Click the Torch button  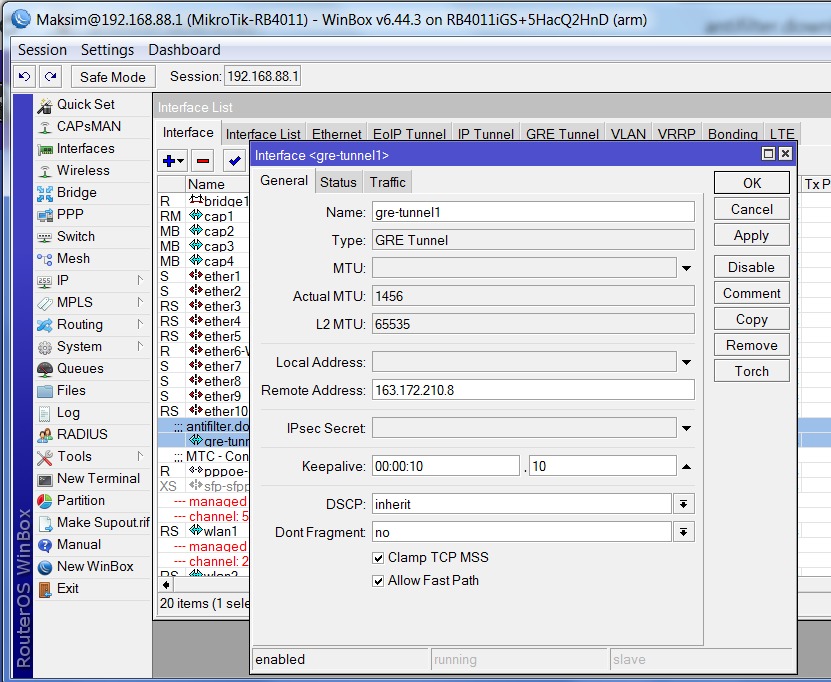tap(752, 371)
